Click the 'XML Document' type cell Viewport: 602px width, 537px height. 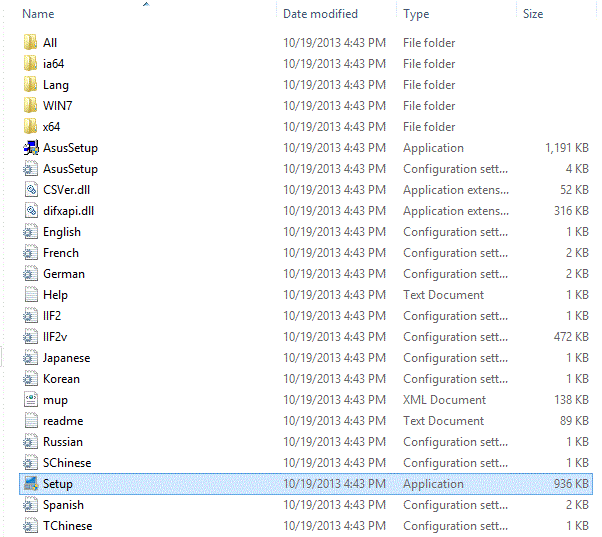tap(444, 400)
